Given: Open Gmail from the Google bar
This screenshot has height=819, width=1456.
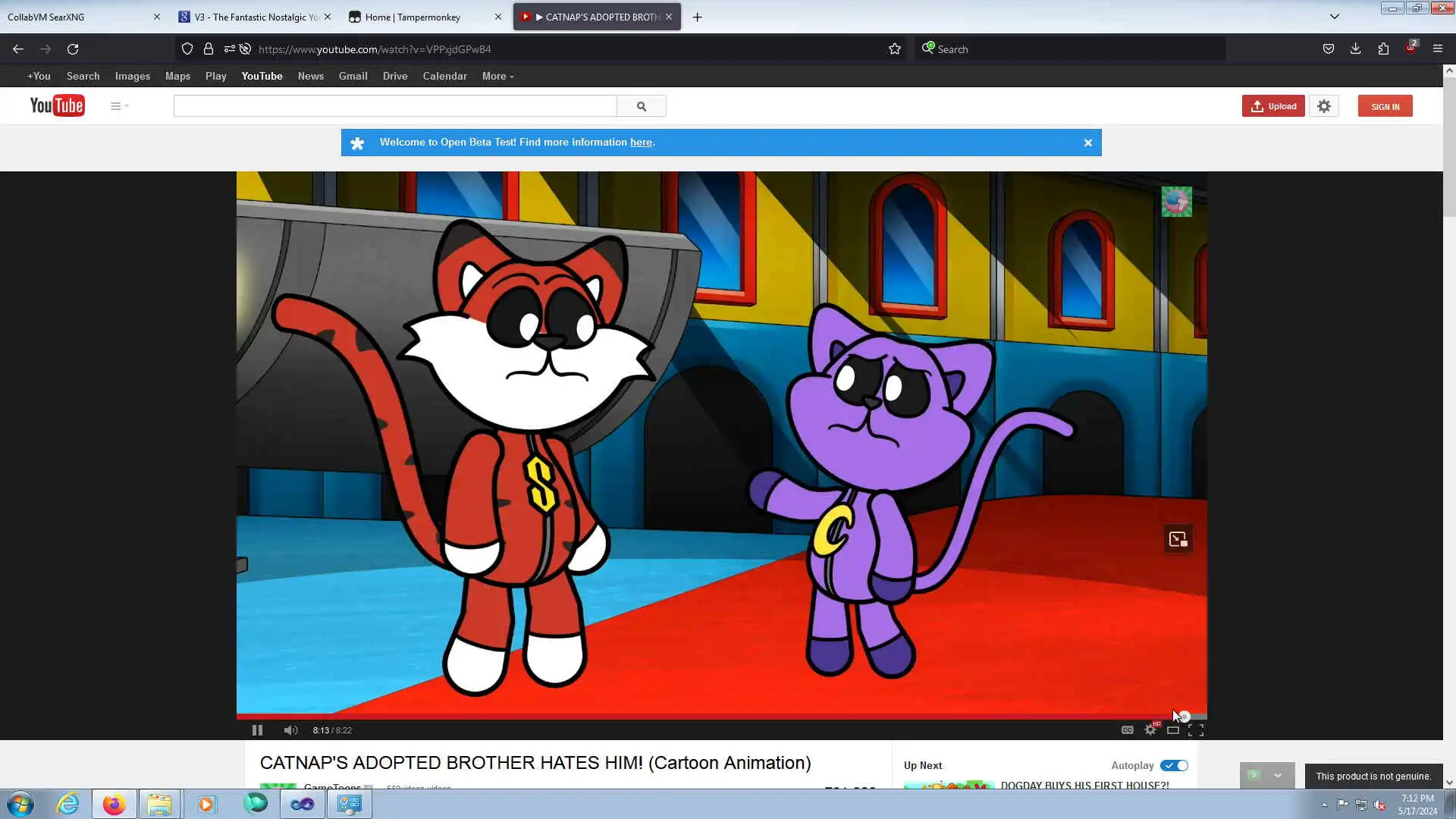Looking at the screenshot, I should click(x=353, y=76).
